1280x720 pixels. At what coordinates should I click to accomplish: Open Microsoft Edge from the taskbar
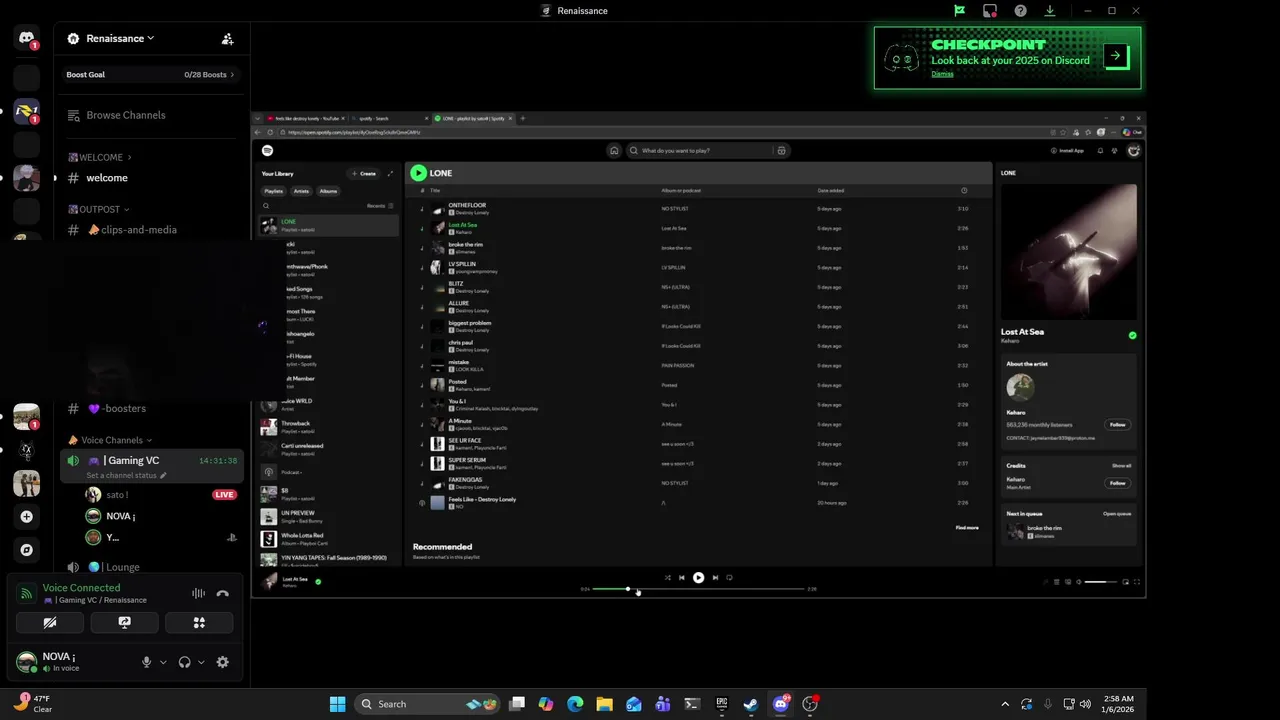(x=575, y=704)
